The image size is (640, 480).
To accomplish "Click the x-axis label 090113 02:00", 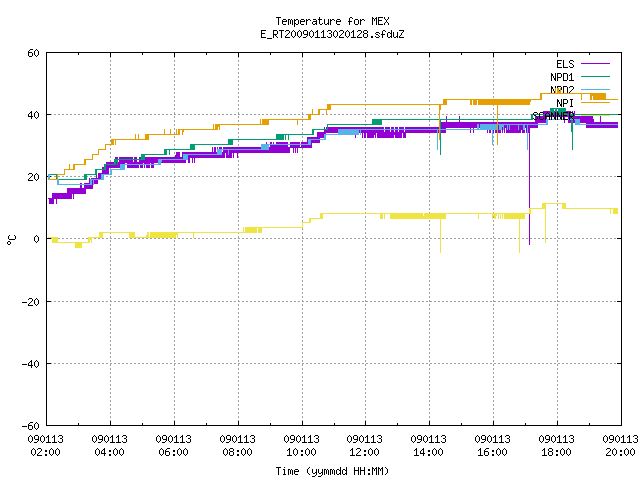I will tap(46, 446).
